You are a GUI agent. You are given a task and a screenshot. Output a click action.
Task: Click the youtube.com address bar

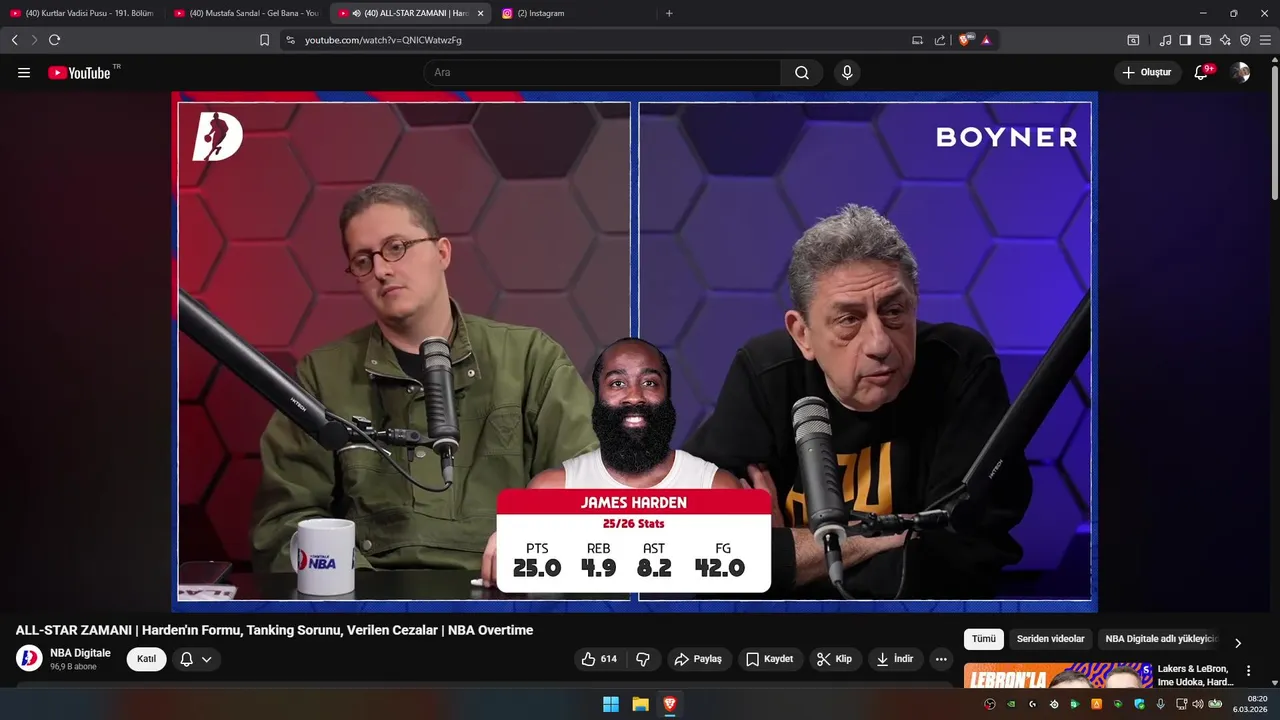(x=600, y=40)
